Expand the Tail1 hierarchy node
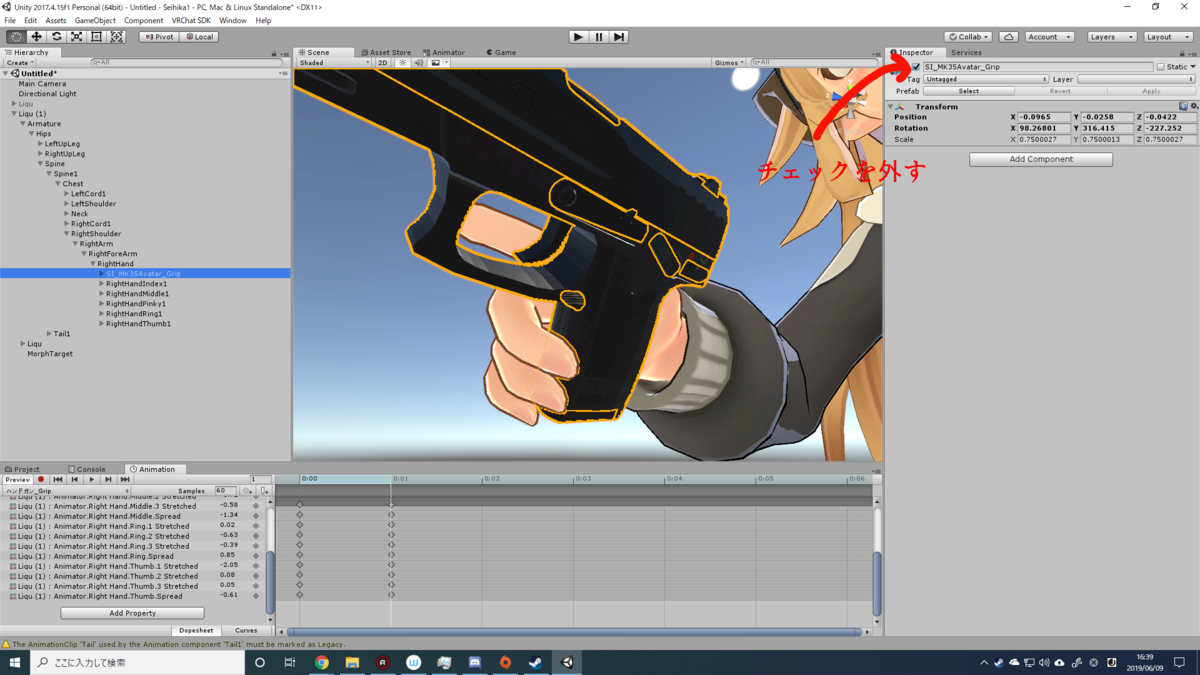Image resolution: width=1200 pixels, height=675 pixels. click(x=48, y=334)
